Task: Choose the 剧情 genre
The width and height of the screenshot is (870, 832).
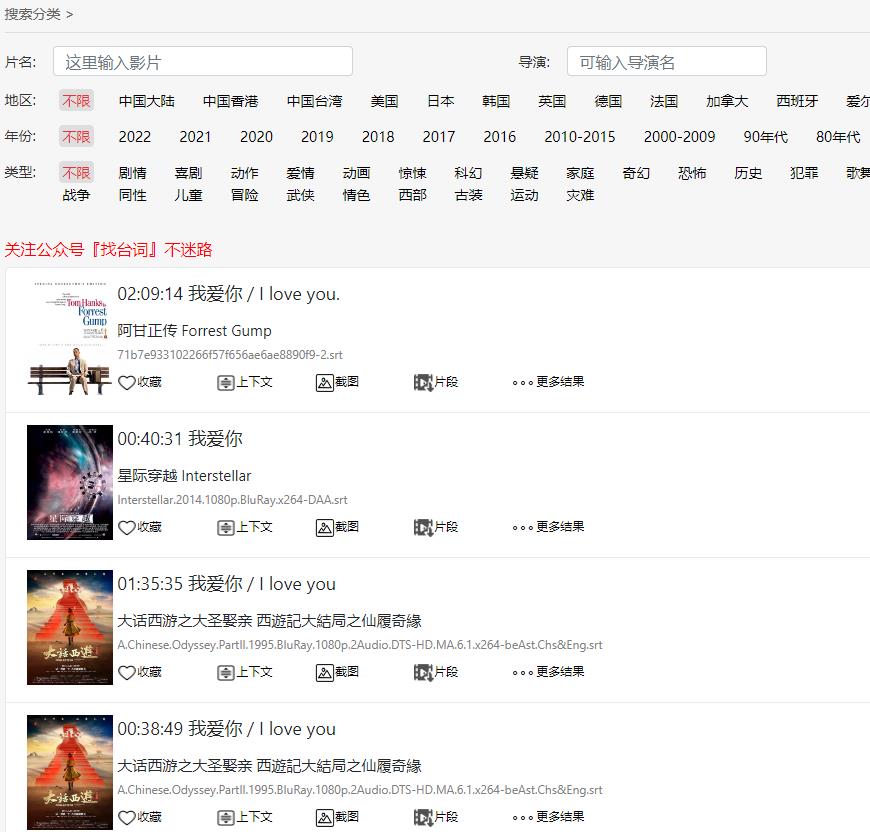Action: click(133, 173)
